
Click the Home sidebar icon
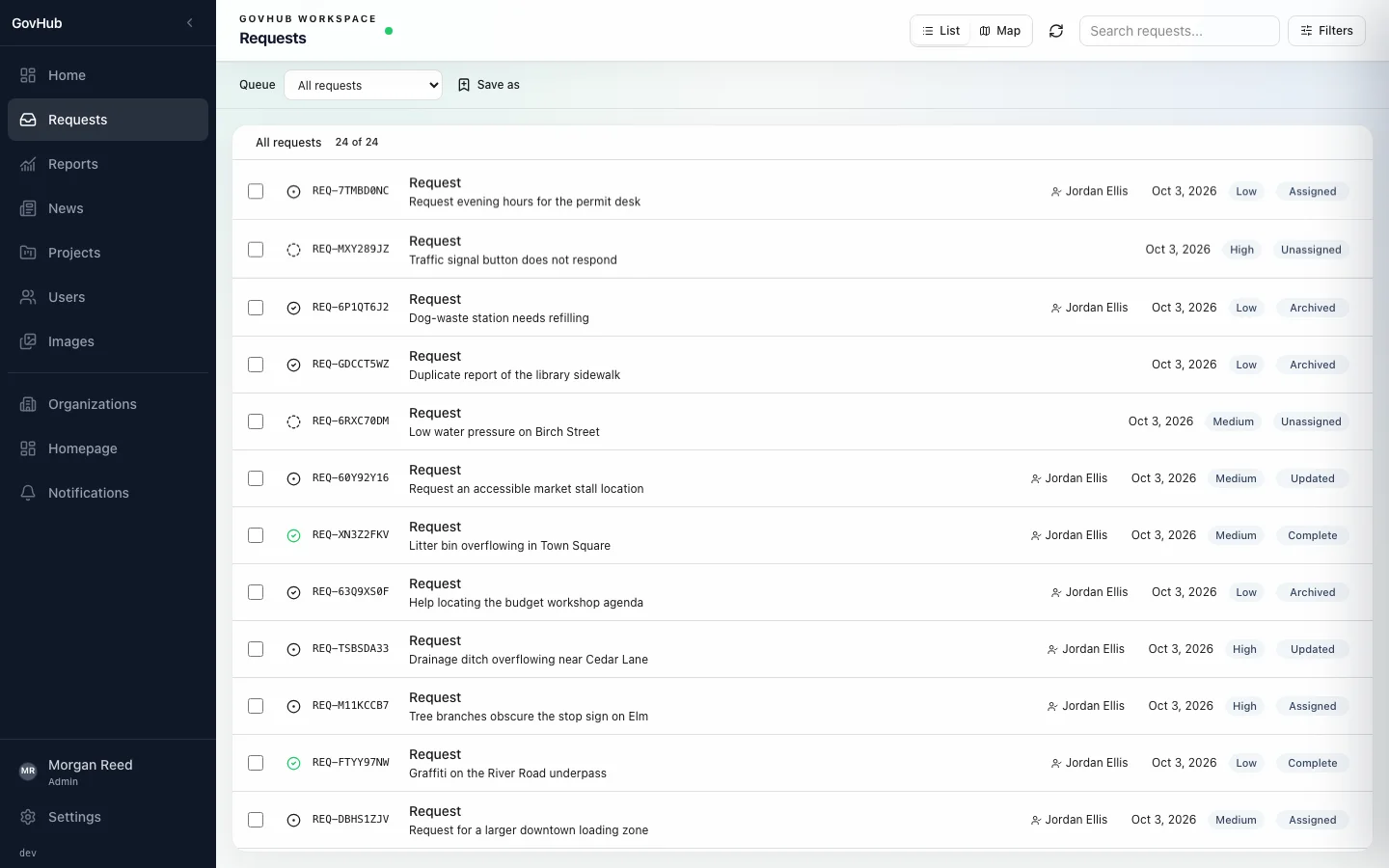[28, 75]
